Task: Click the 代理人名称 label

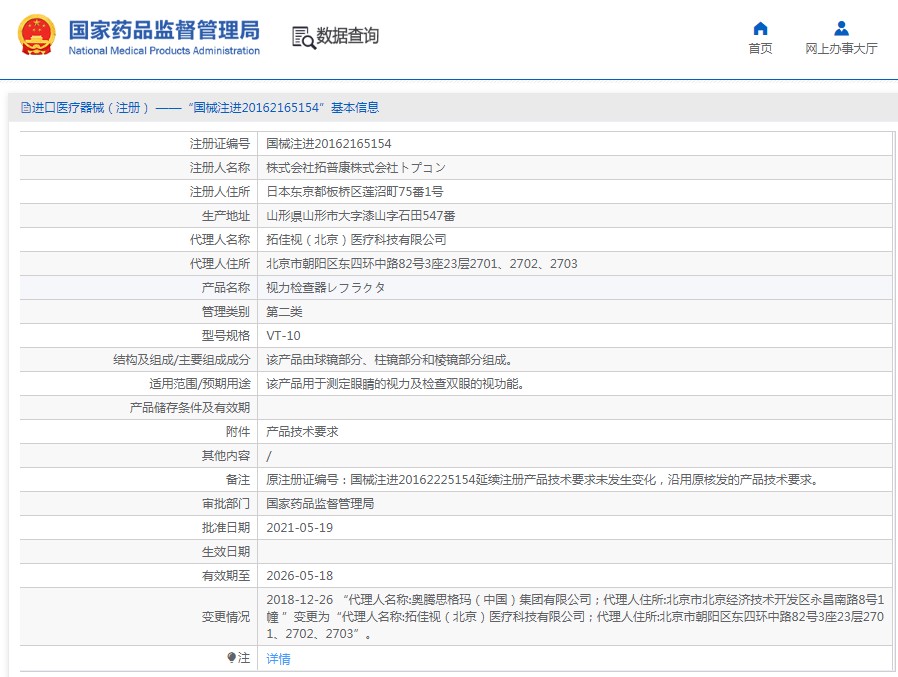Action: pos(220,240)
